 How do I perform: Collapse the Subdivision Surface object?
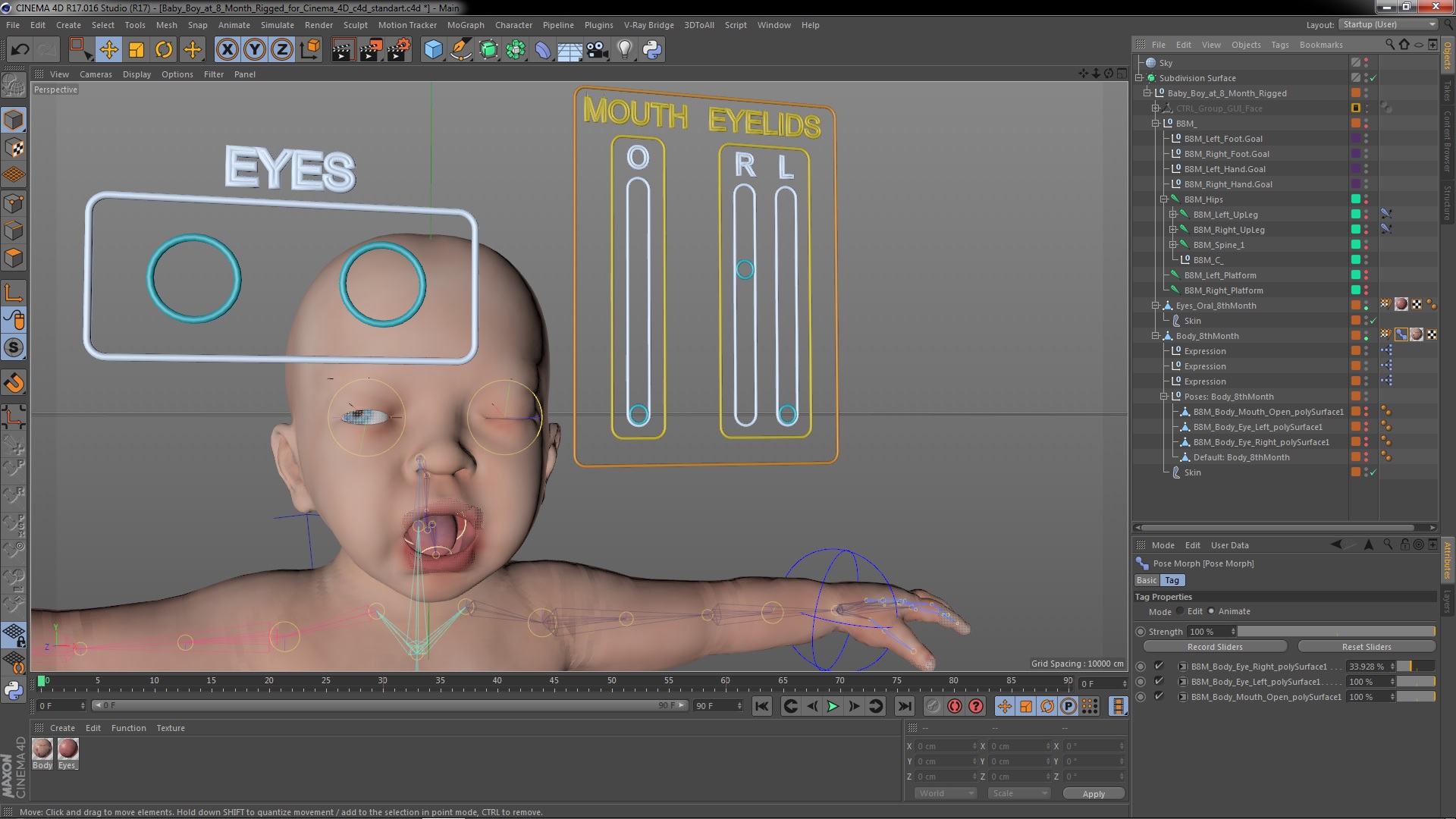(1139, 78)
